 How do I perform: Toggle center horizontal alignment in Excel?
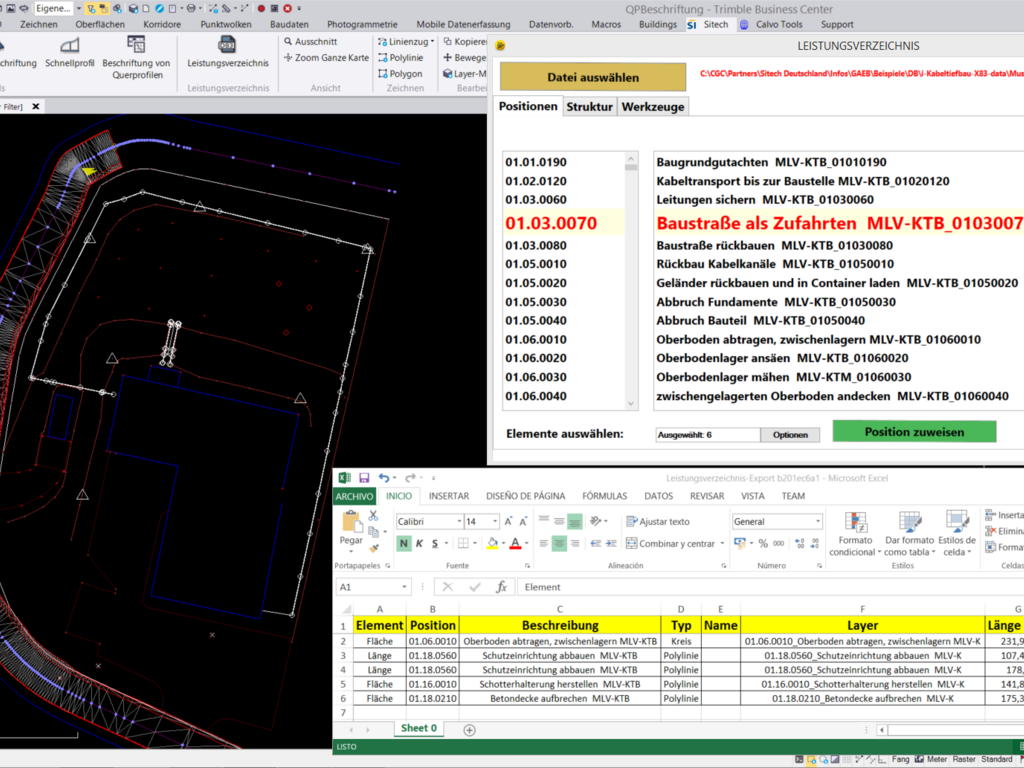pyautogui.click(x=559, y=543)
